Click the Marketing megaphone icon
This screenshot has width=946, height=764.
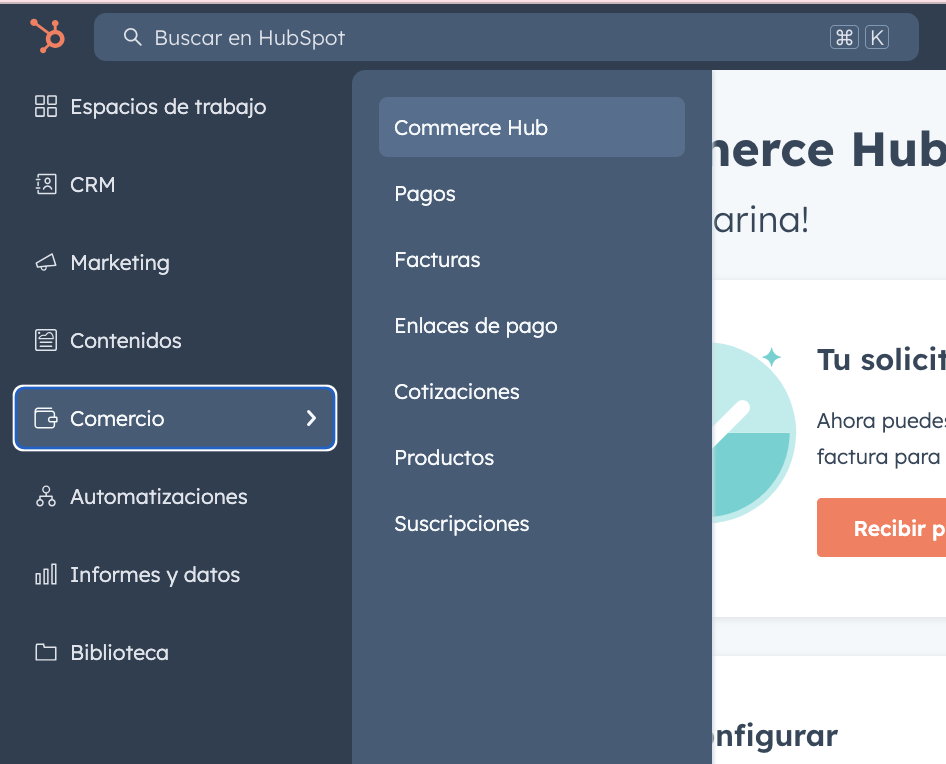pyautogui.click(x=44, y=262)
